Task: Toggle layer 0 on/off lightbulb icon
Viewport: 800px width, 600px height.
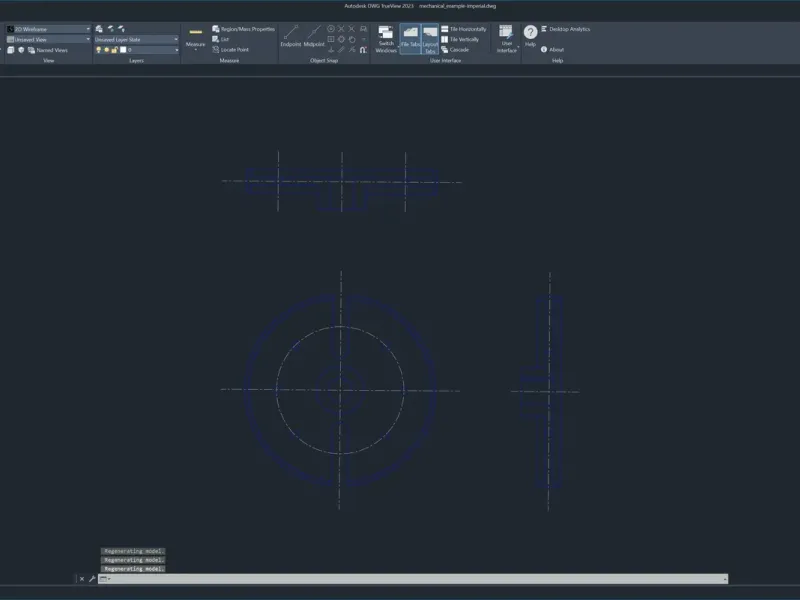Action: coord(98,50)
